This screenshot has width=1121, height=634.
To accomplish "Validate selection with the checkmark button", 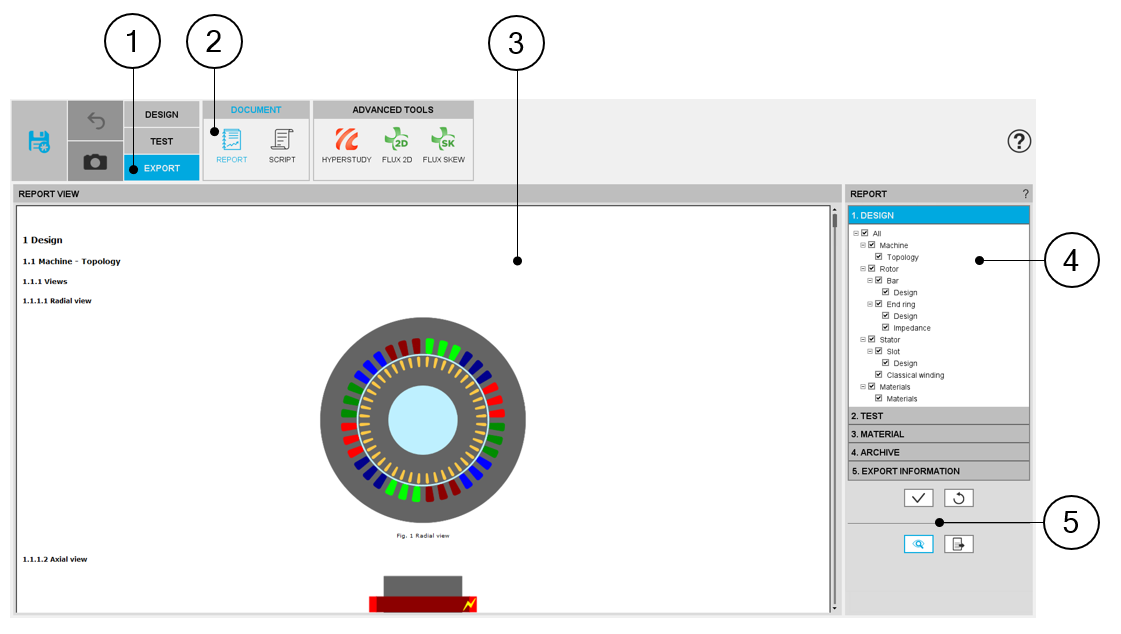I will tap(918, 498).
